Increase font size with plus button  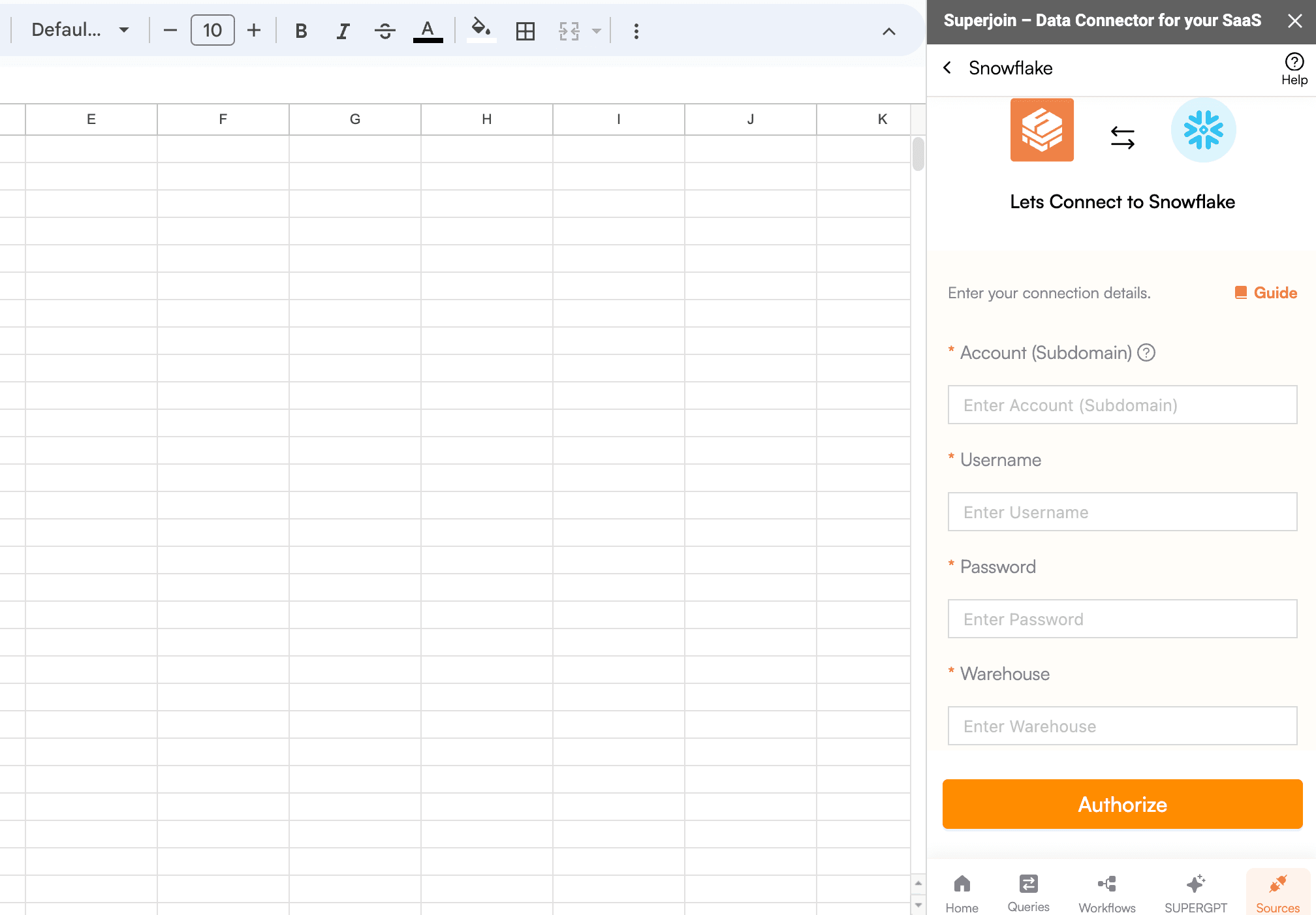[254, 30]
